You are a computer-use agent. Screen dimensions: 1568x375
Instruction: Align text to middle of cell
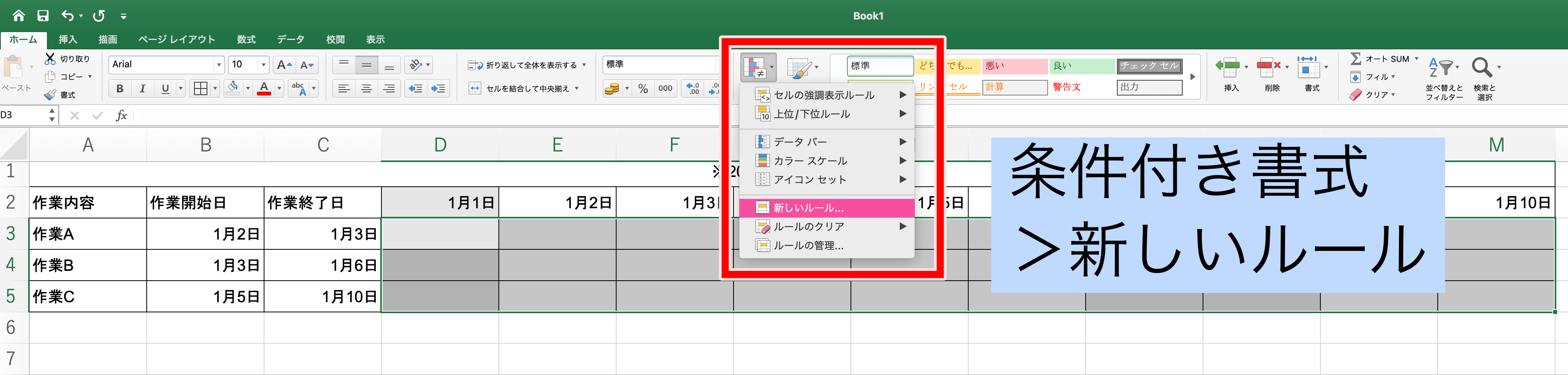pyautogui.click(x=367, y=65)
